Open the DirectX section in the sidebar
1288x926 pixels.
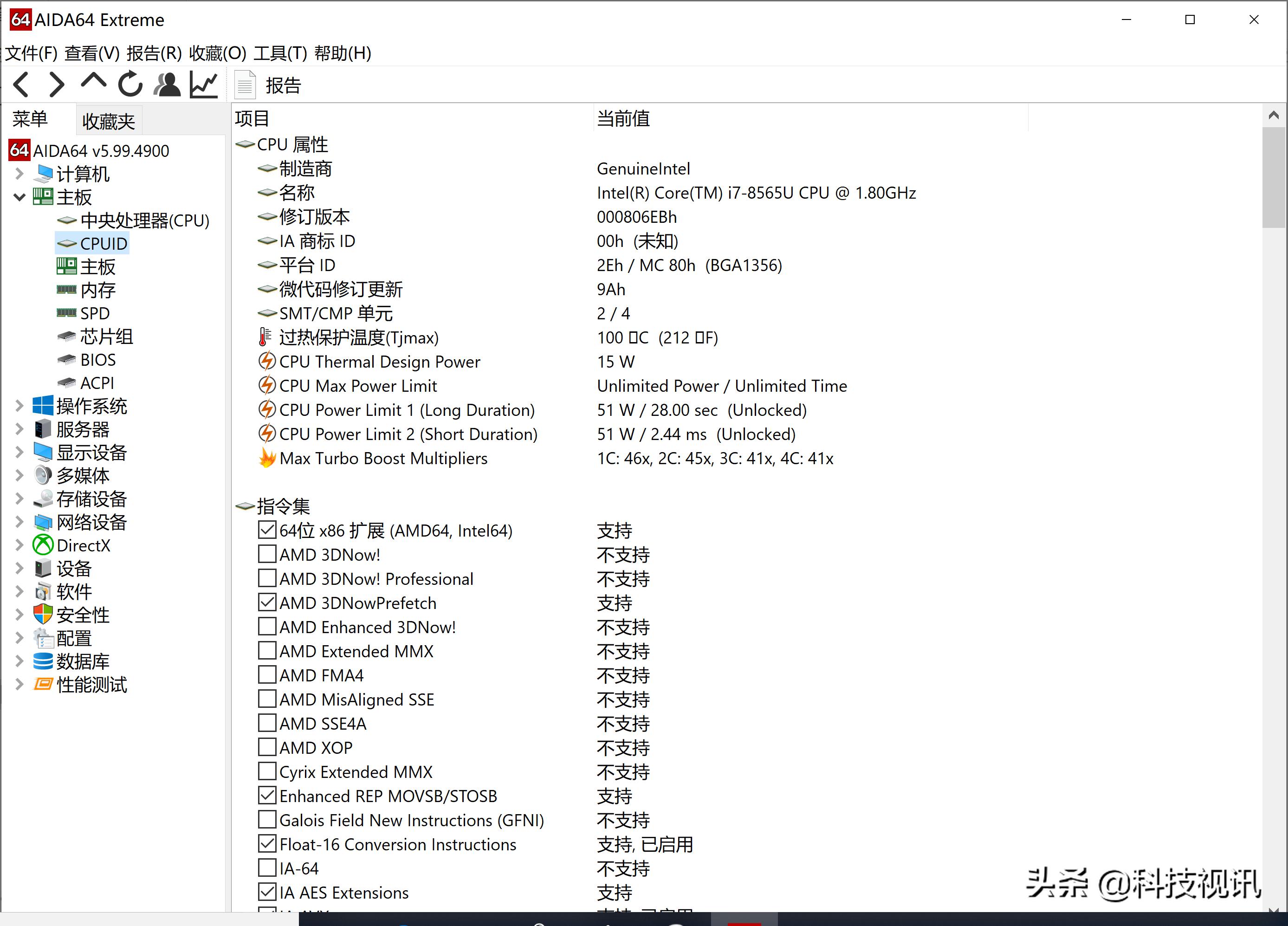[83, 545]
